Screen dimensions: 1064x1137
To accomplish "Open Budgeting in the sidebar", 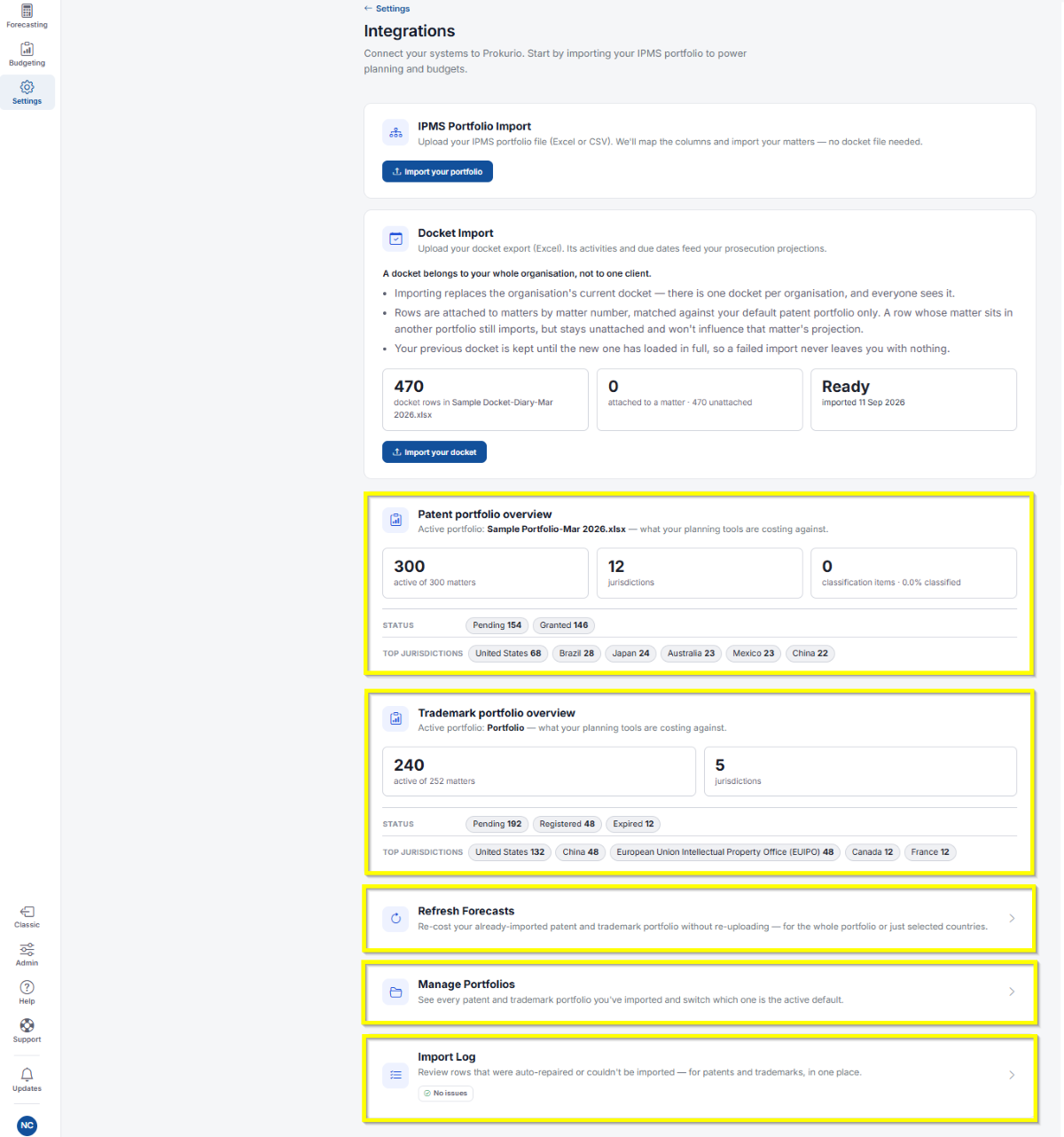I will pyautogui.click(x=27, y=54).
